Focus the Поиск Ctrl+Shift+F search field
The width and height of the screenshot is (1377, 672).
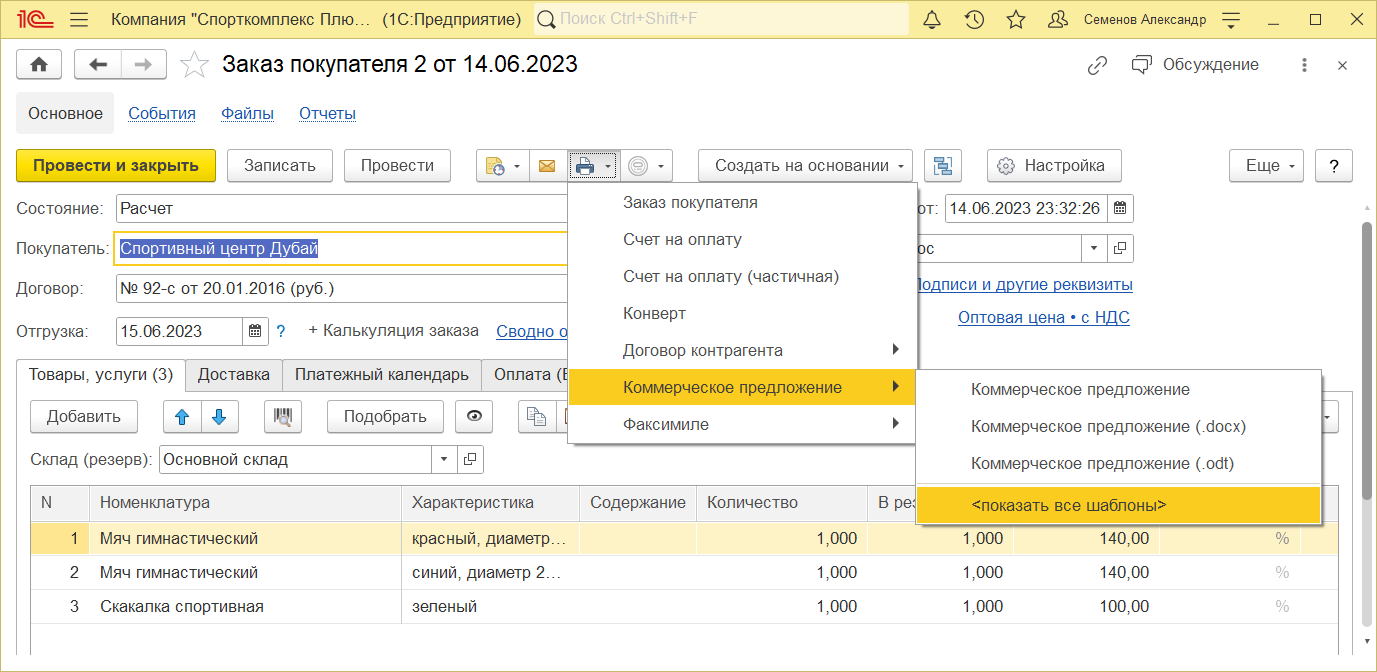click(722, 20)
